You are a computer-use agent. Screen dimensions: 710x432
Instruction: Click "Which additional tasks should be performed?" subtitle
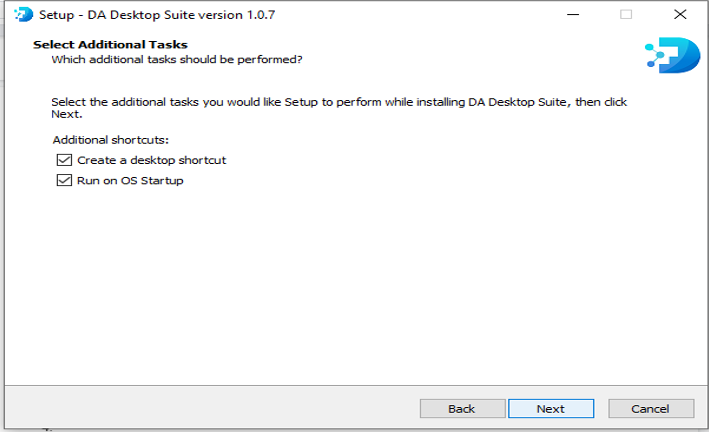177,59
